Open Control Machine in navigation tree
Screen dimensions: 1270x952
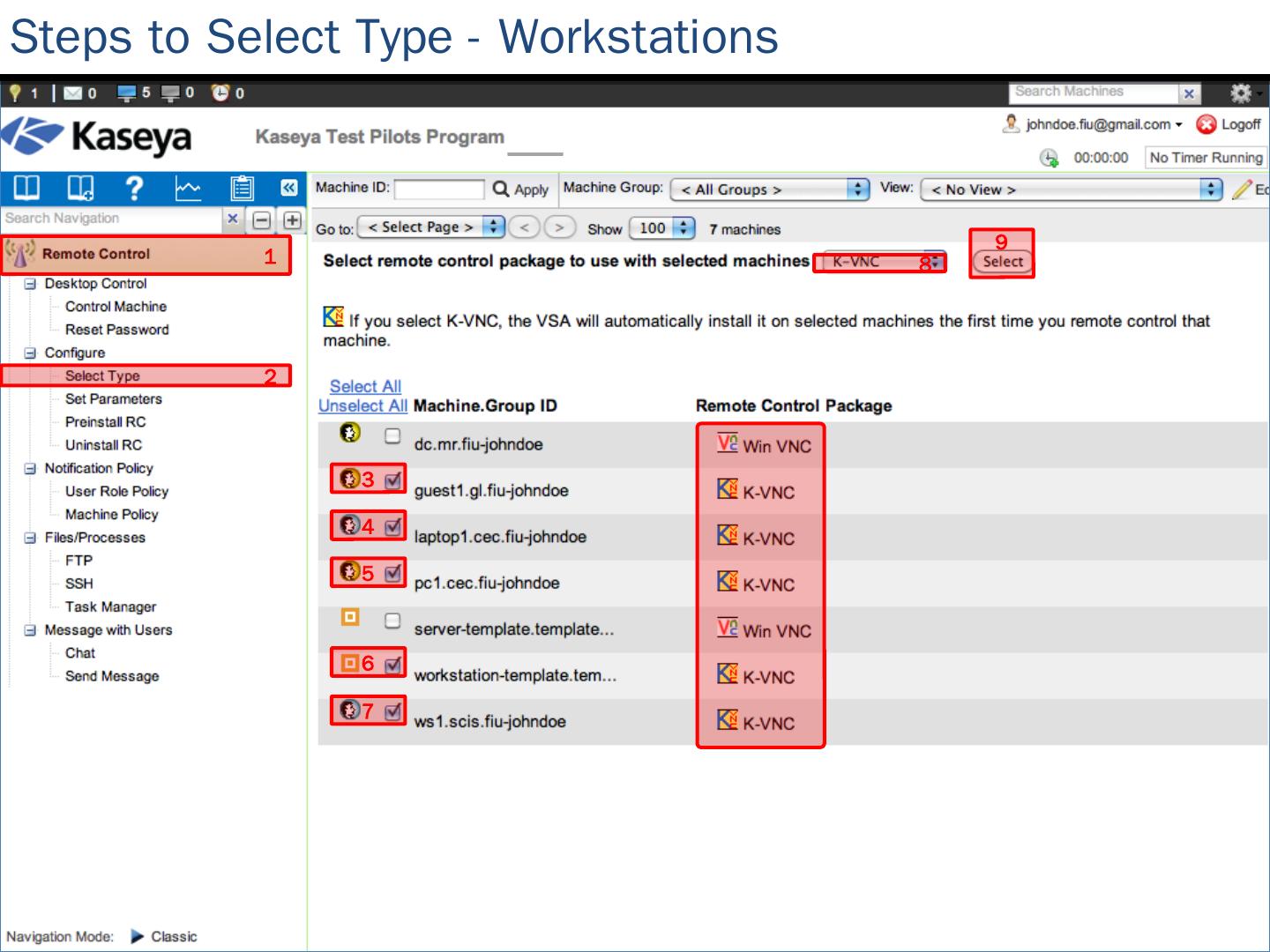click(116, 307)
